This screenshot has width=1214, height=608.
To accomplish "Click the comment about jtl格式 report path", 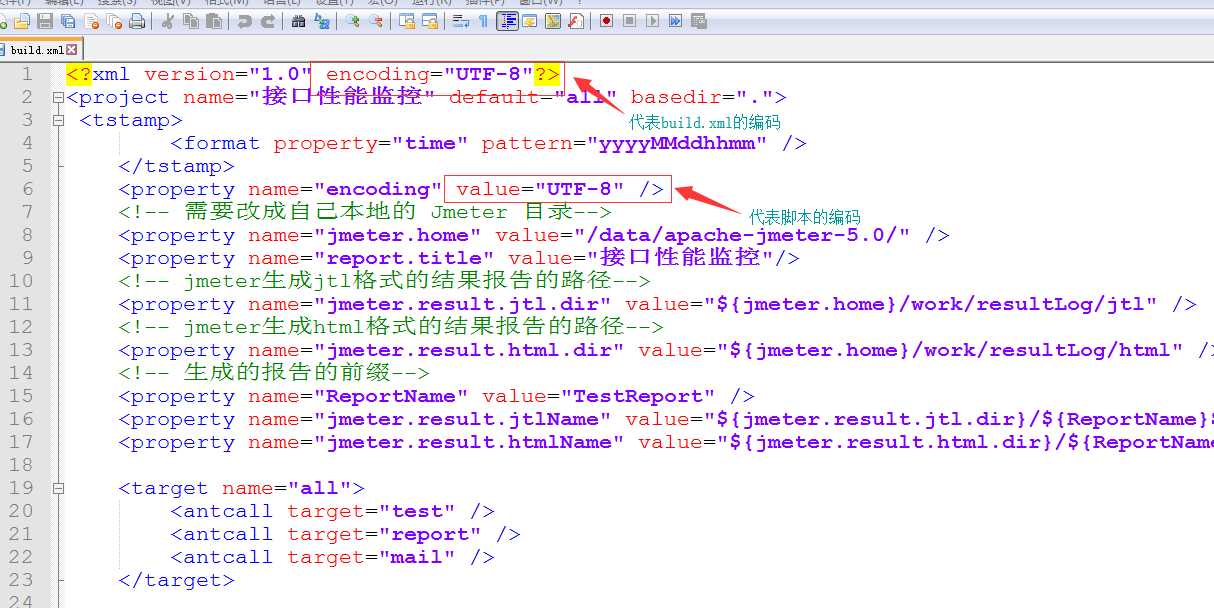I will coord(384,281).
